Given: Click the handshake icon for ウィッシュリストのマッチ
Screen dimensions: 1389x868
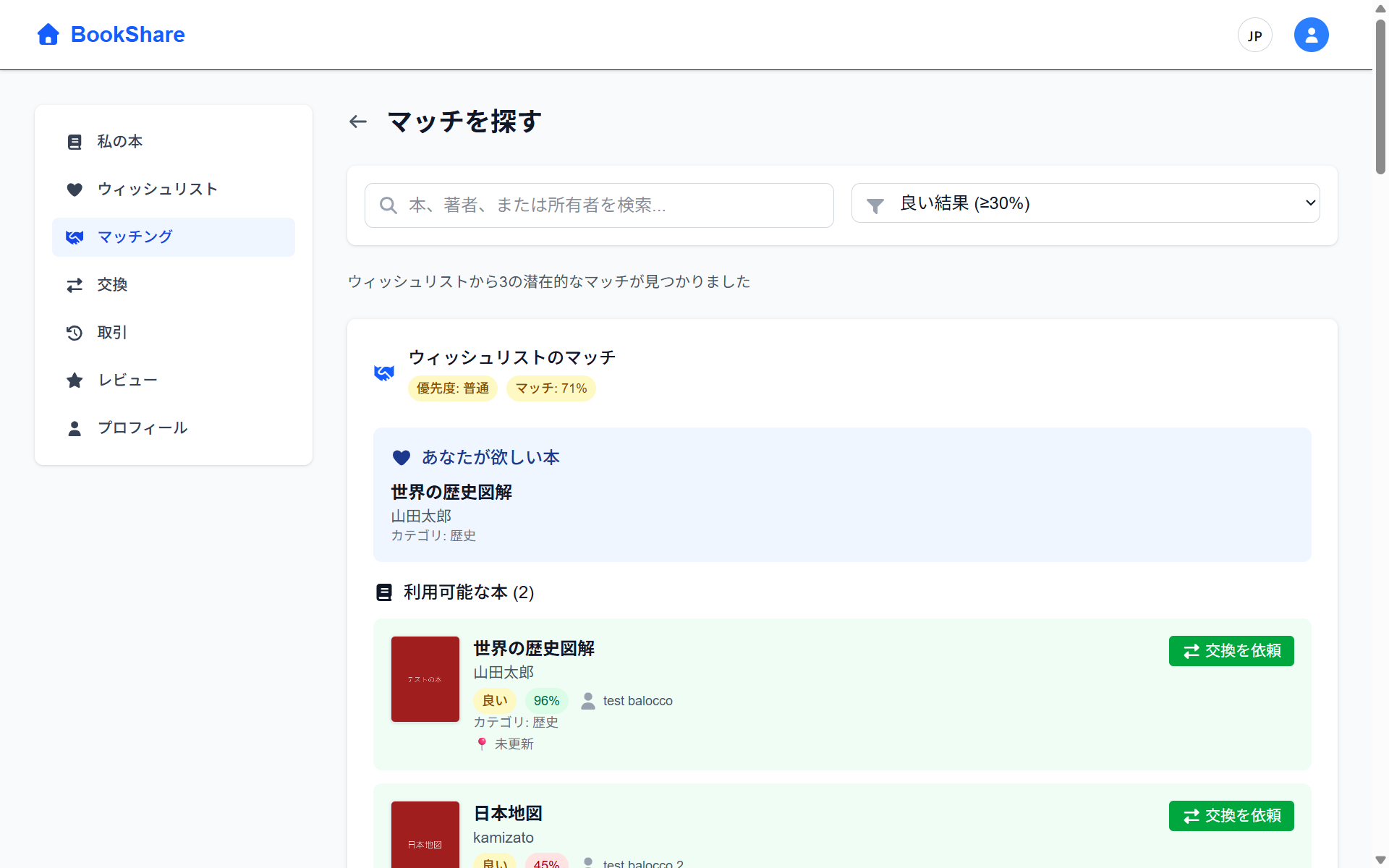Looking at the screenshot, I should [x=384, y=373].
